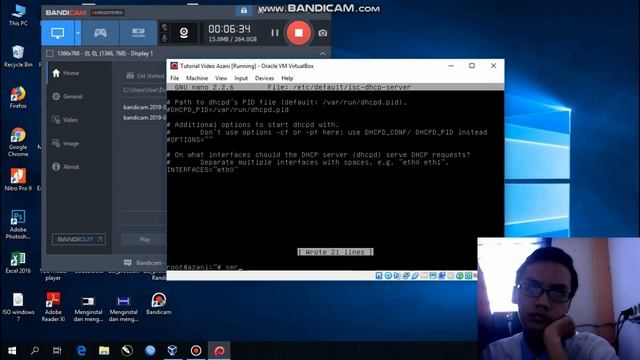
Task: Select Bandicam screen recording mode
Action: point(58,33)
